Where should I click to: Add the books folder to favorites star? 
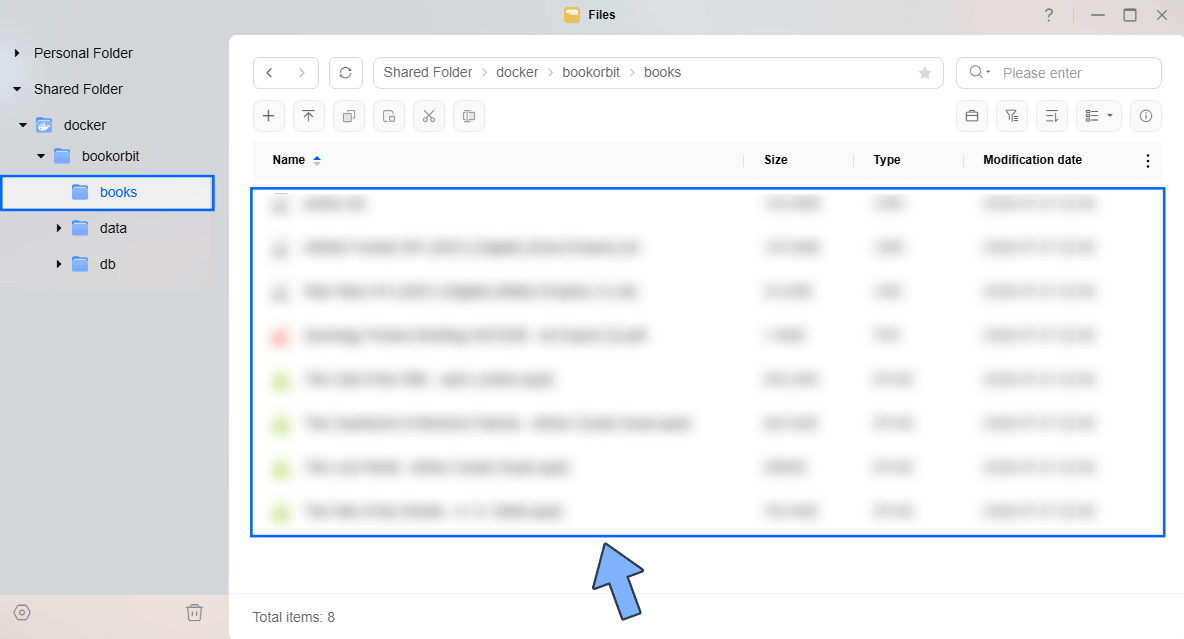click(924, 73)
